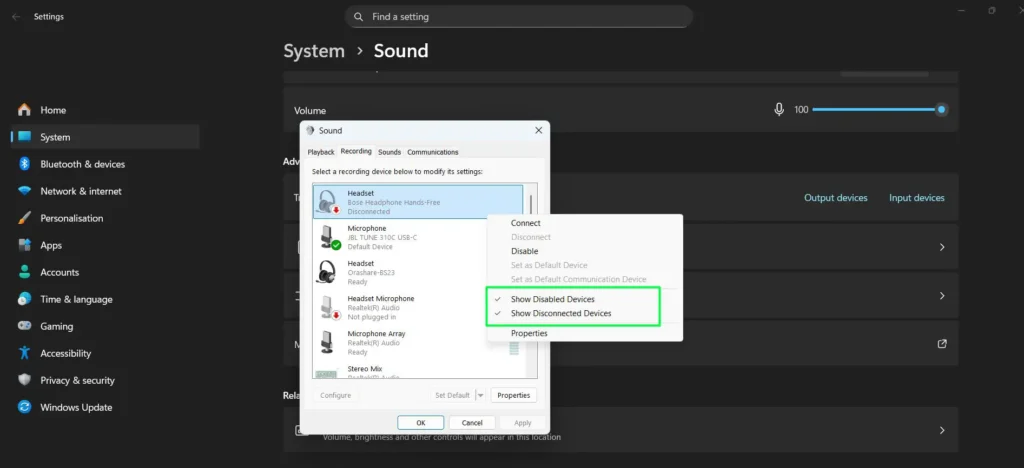Toggle Show Disabled Devices option
This screenshot has height=468, width=1024.
tap(552, 299)
